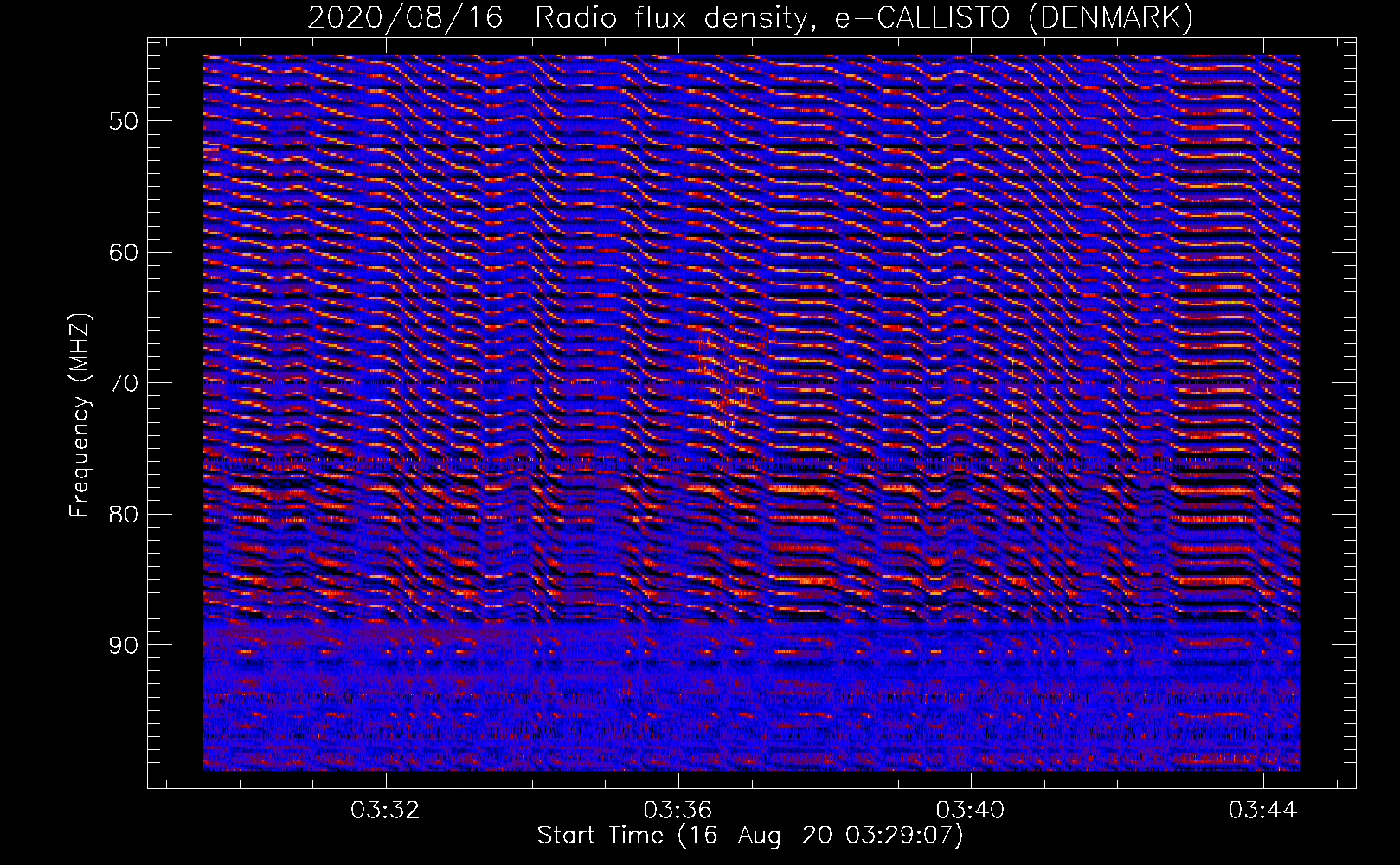Click the time tick label "03:36"
The image size is (1400, 865).
point(678,811)
